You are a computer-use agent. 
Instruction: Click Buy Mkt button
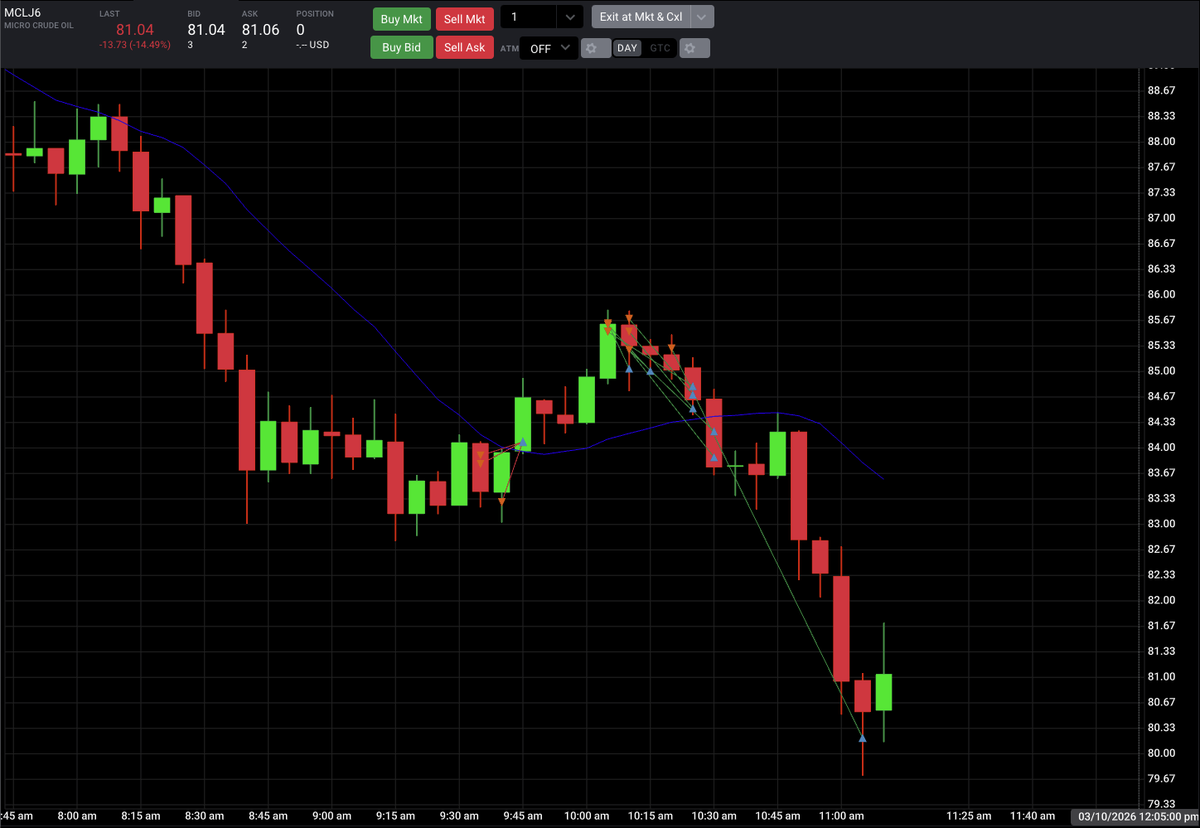point(401,18)
